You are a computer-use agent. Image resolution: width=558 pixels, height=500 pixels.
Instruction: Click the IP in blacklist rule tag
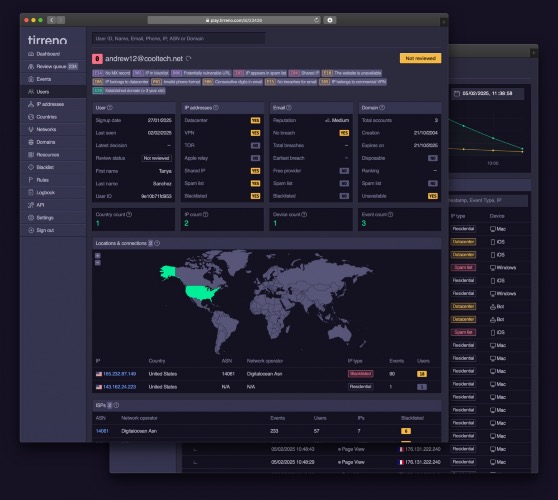pos(151,73)
